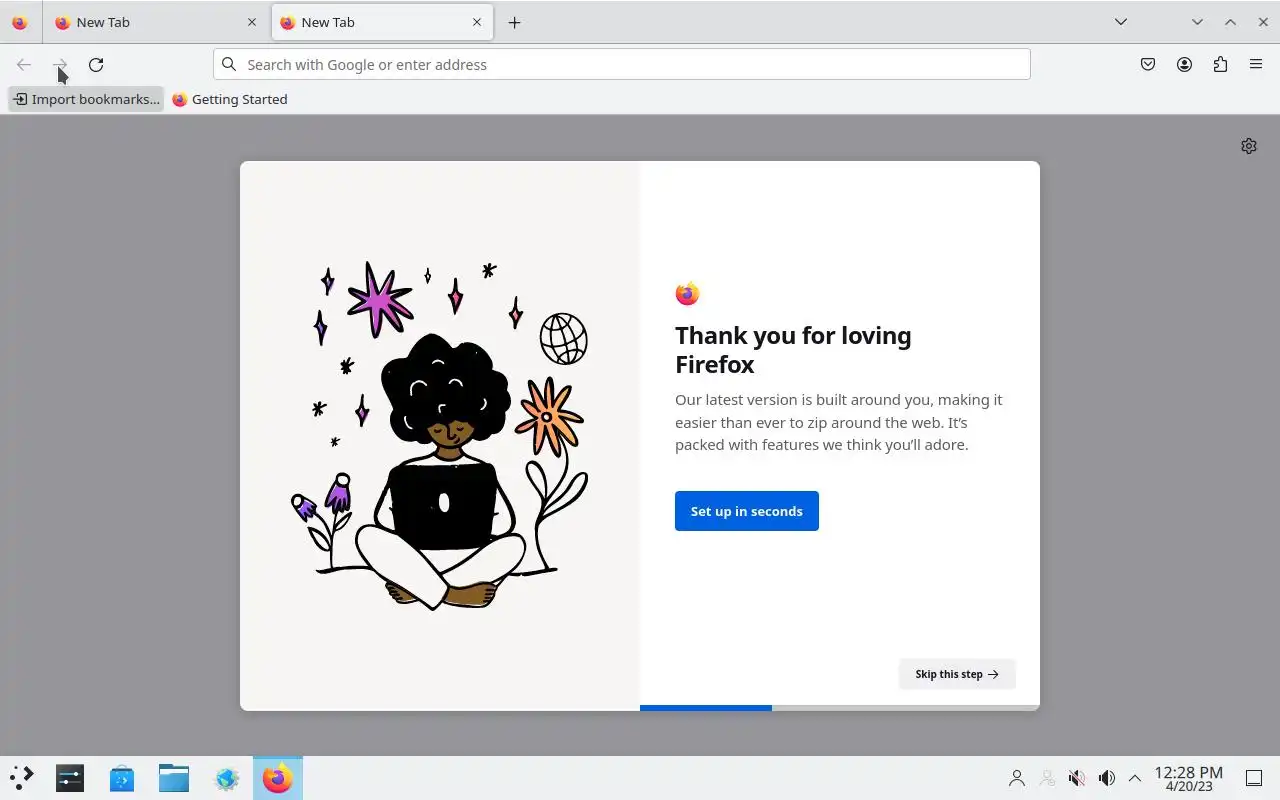Close the first New Tab
Viewport: 1280px width, 800px height.
[252, 22]
